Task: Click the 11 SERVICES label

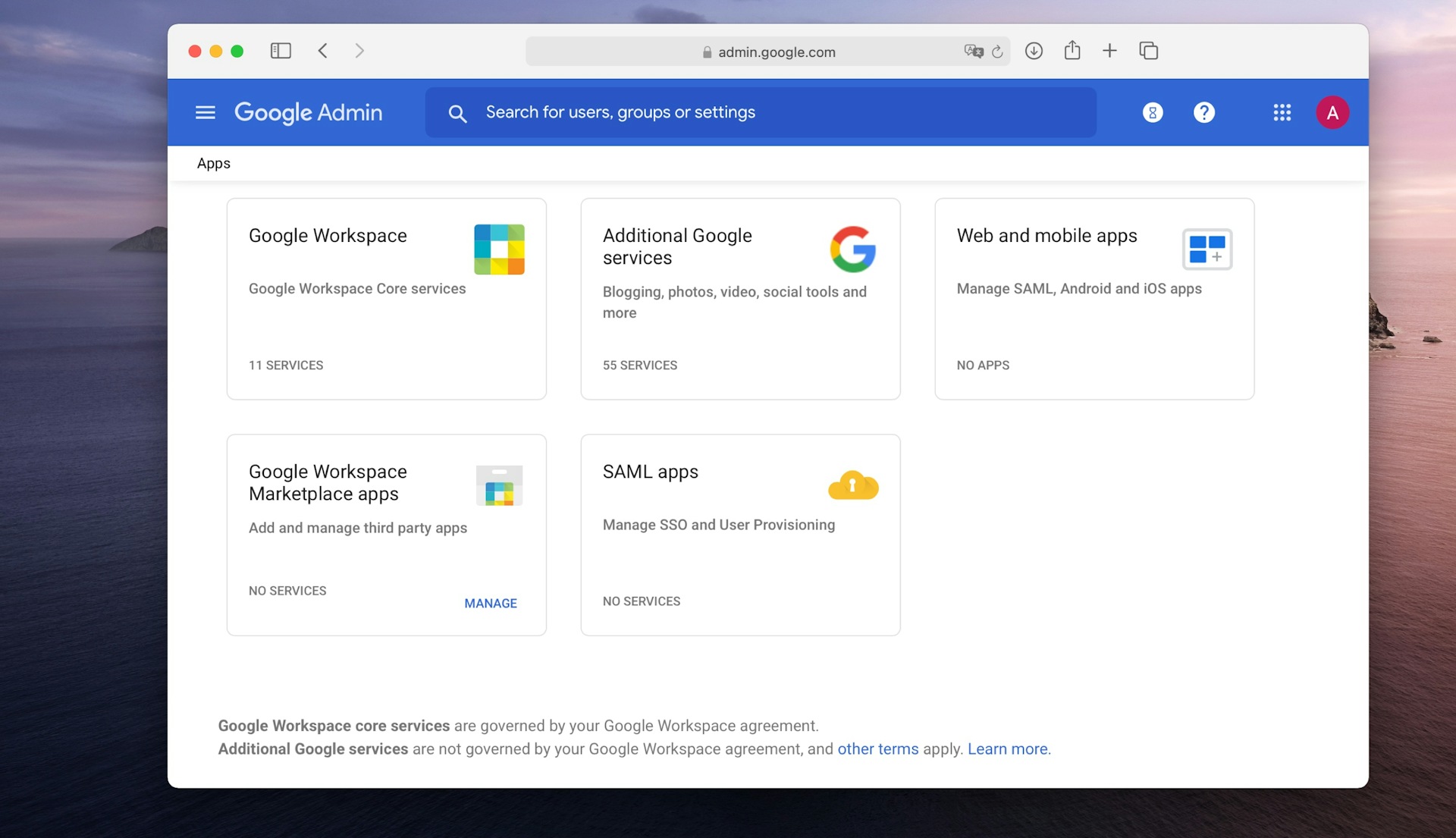Action: pyautogui.click(x=286, y=366)
